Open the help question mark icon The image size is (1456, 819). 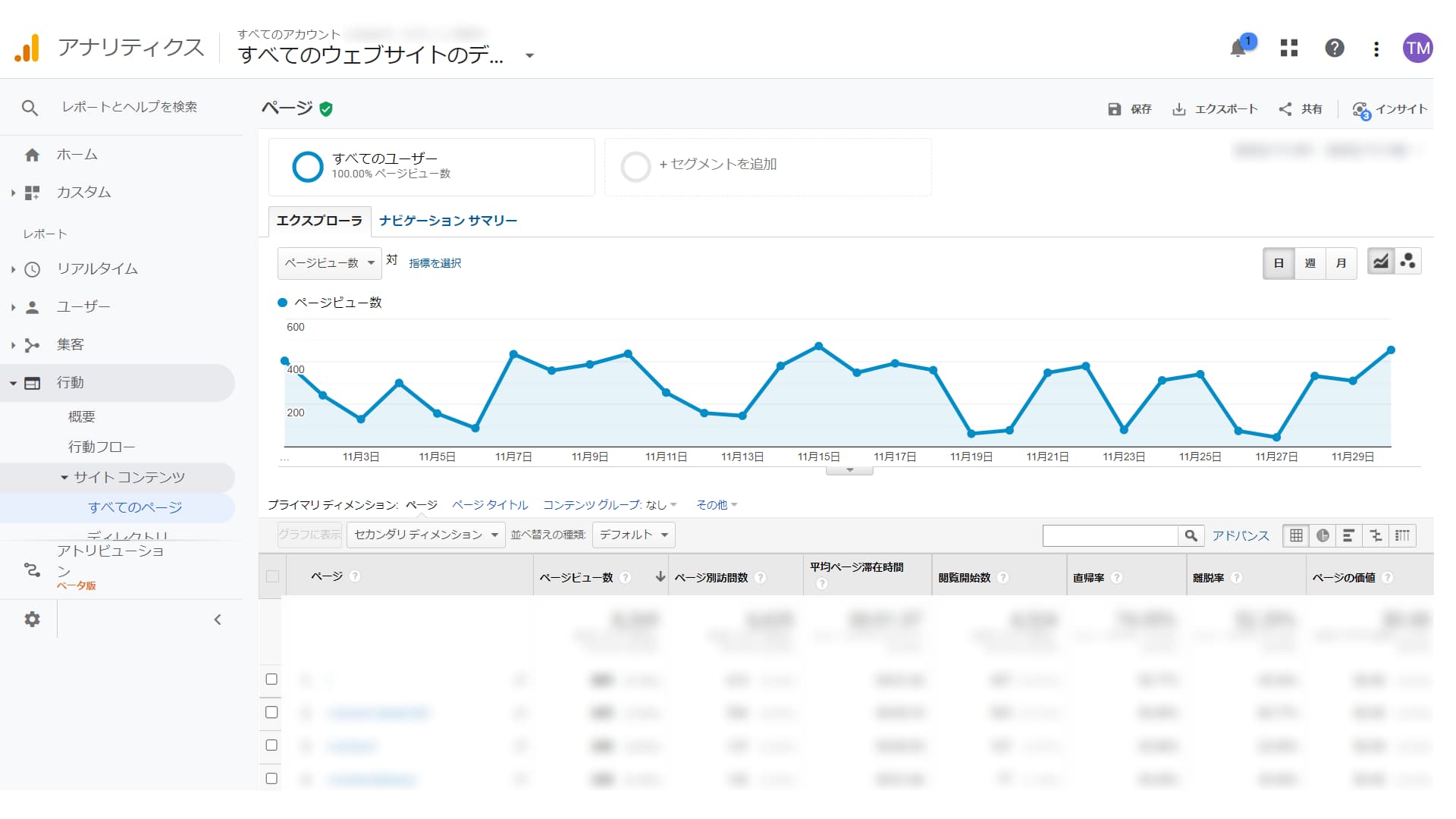point(1335,49)
